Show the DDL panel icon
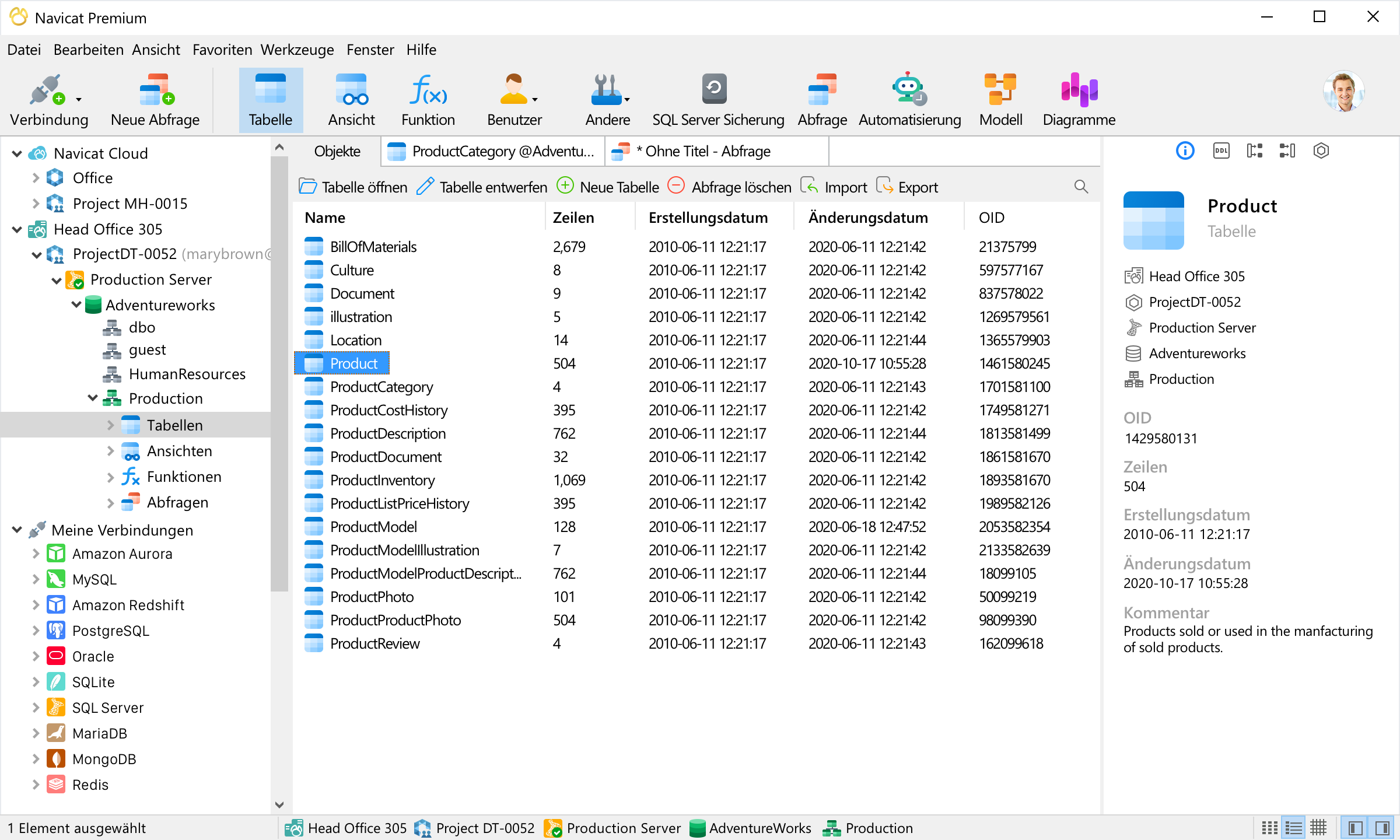 1221,151
